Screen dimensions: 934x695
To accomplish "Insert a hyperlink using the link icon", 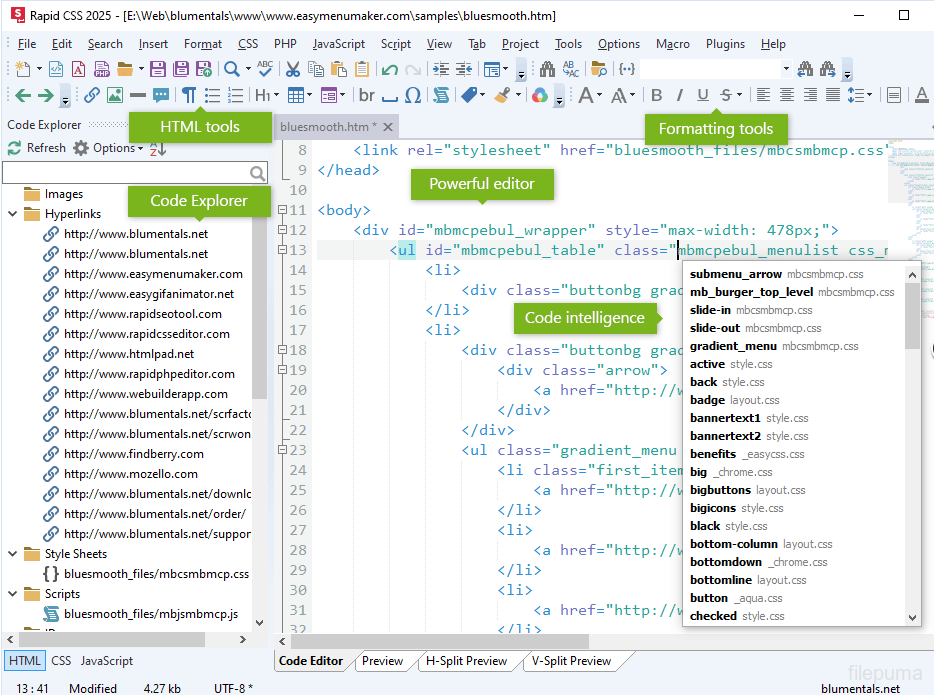I will pyautogui.click(x=92, y=95).
